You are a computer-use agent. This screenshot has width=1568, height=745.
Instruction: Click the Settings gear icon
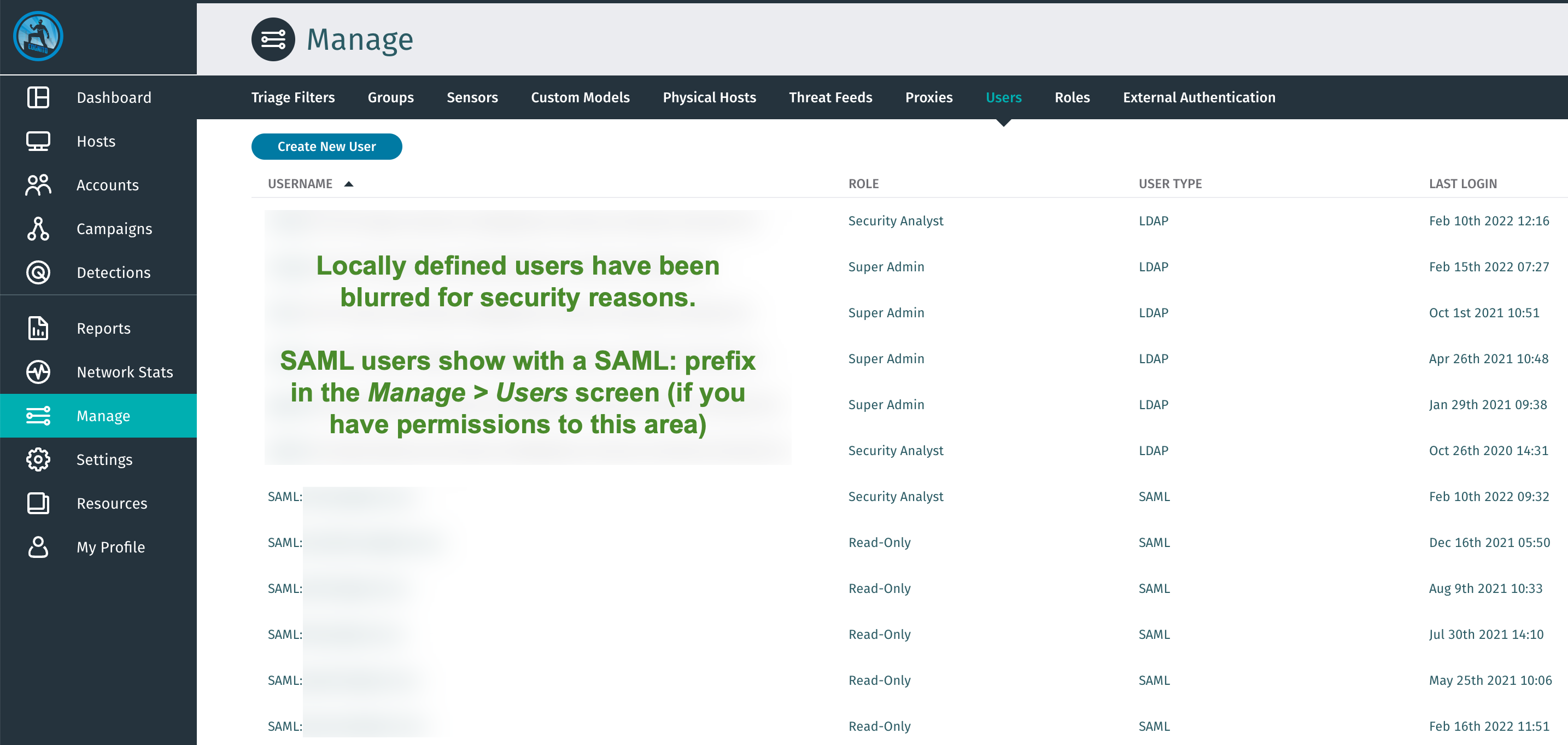tap(38, 459)
